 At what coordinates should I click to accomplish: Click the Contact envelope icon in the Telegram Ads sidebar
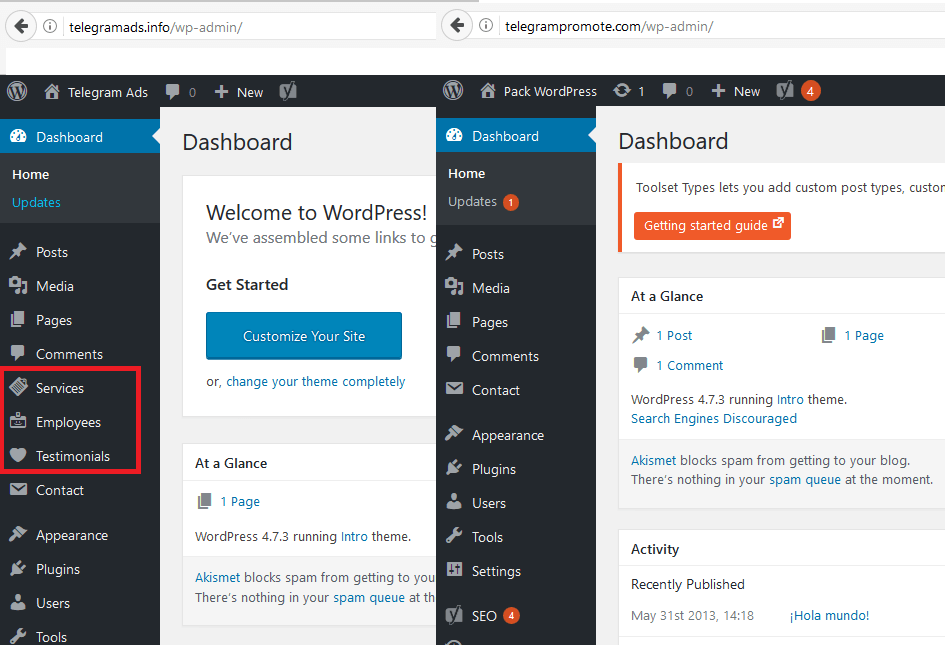(18, 489)
